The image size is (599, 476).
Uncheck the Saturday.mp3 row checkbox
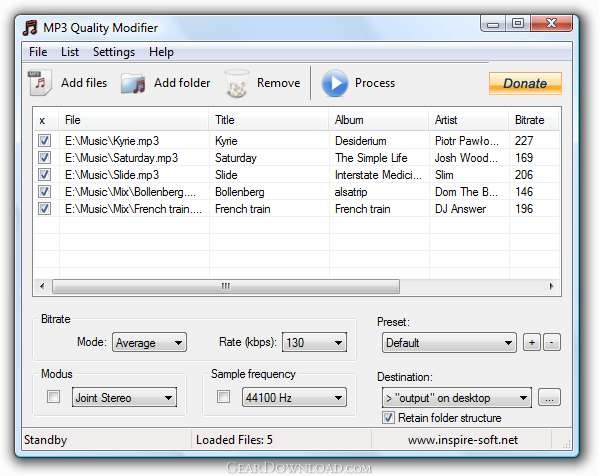(x=44, y=157)
